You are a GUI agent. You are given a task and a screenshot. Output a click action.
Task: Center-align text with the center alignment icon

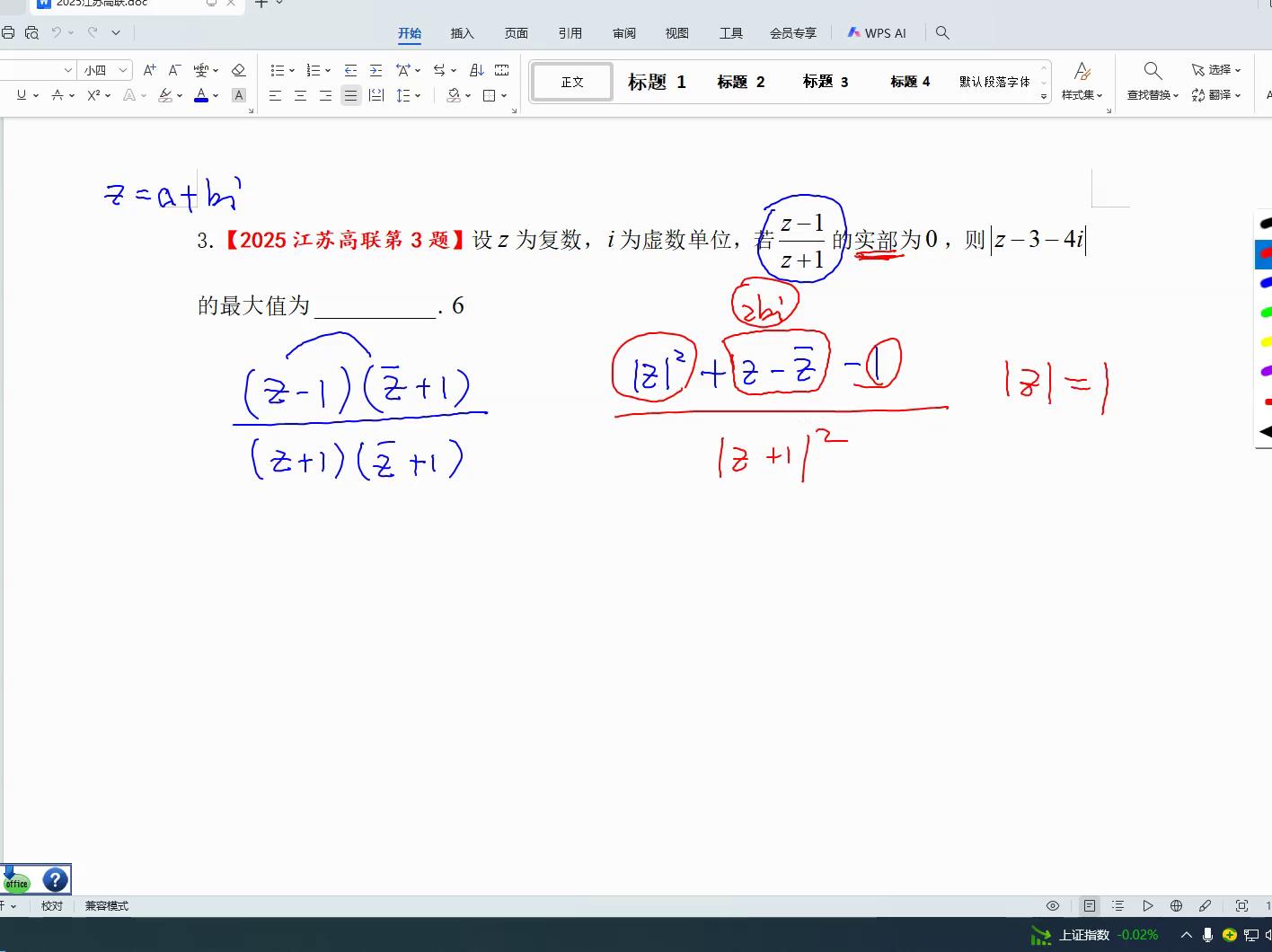301,95
